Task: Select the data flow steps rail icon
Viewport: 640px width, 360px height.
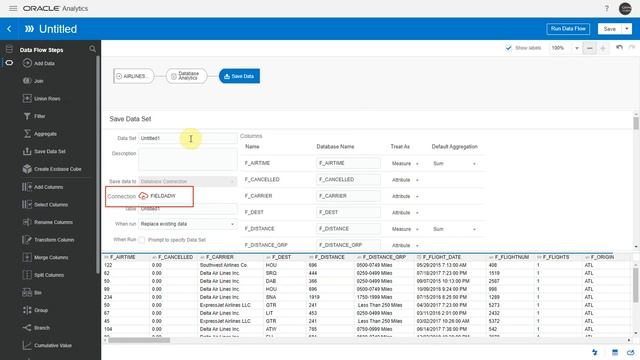Action: [9, 63]
